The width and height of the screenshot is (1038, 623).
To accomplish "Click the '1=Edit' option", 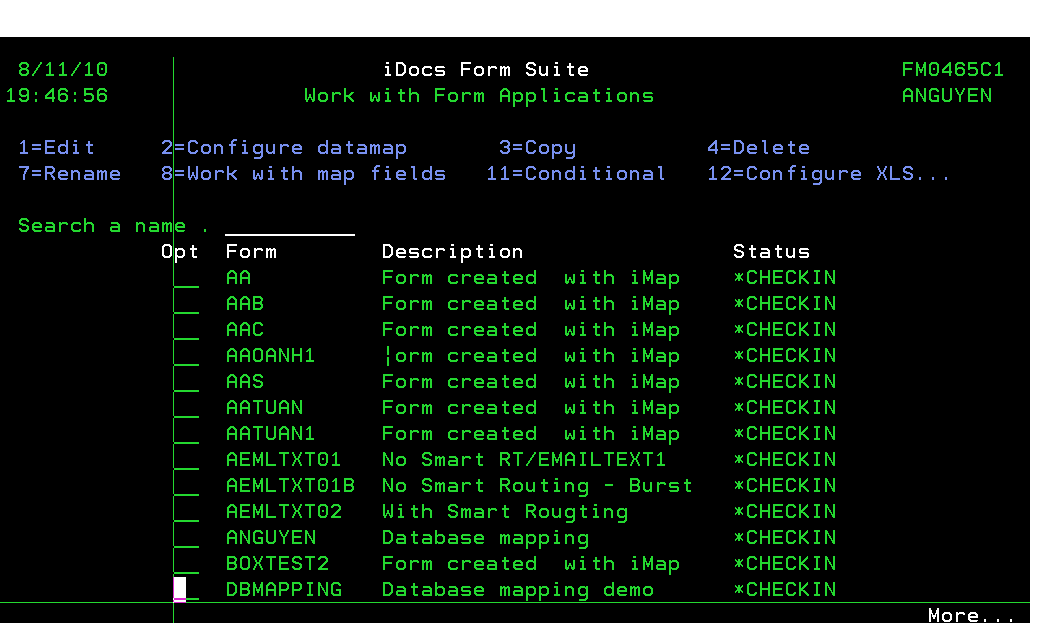I will tap(57, 148).
